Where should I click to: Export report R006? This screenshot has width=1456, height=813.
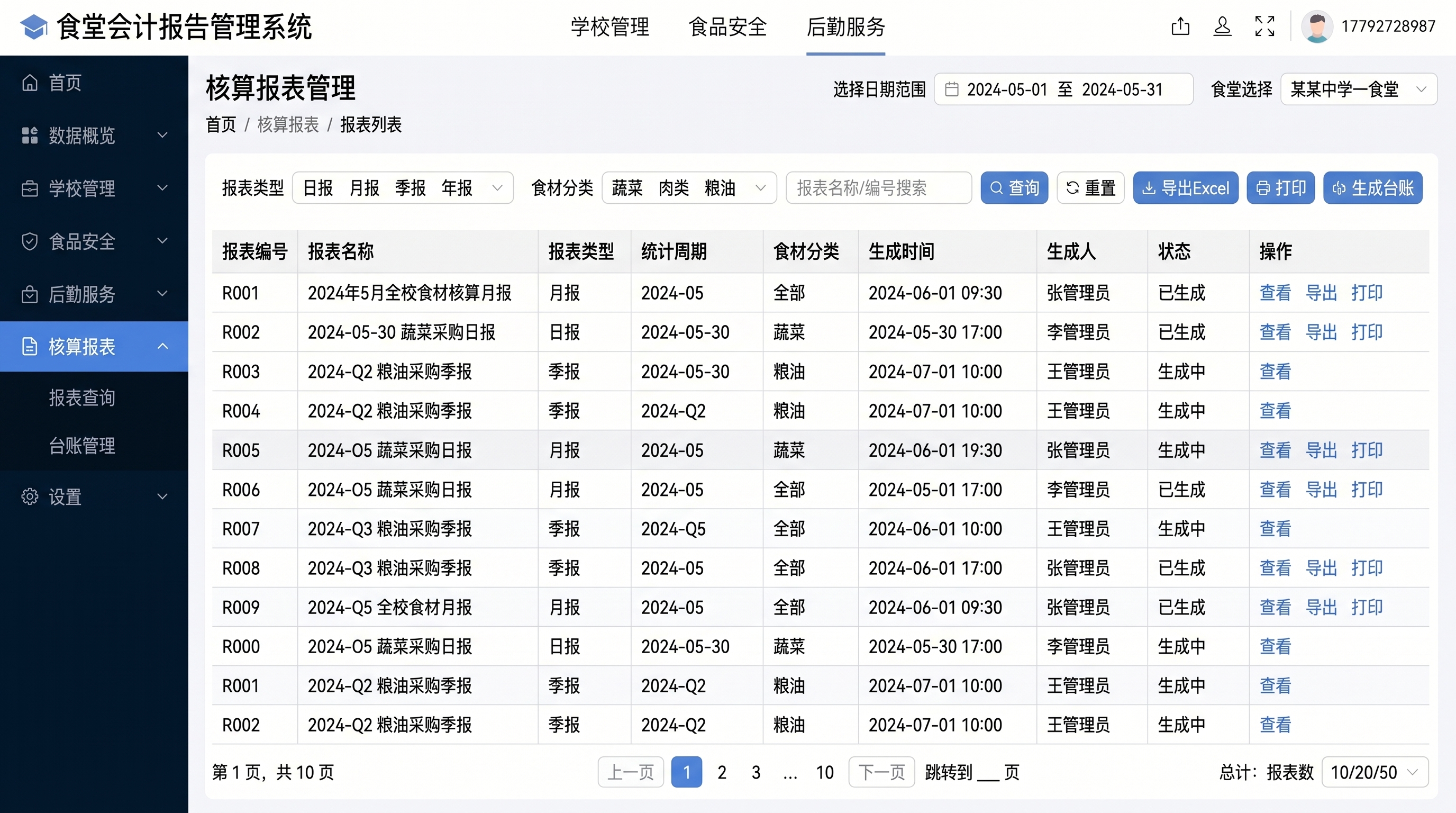click(x=1321, y=490)
